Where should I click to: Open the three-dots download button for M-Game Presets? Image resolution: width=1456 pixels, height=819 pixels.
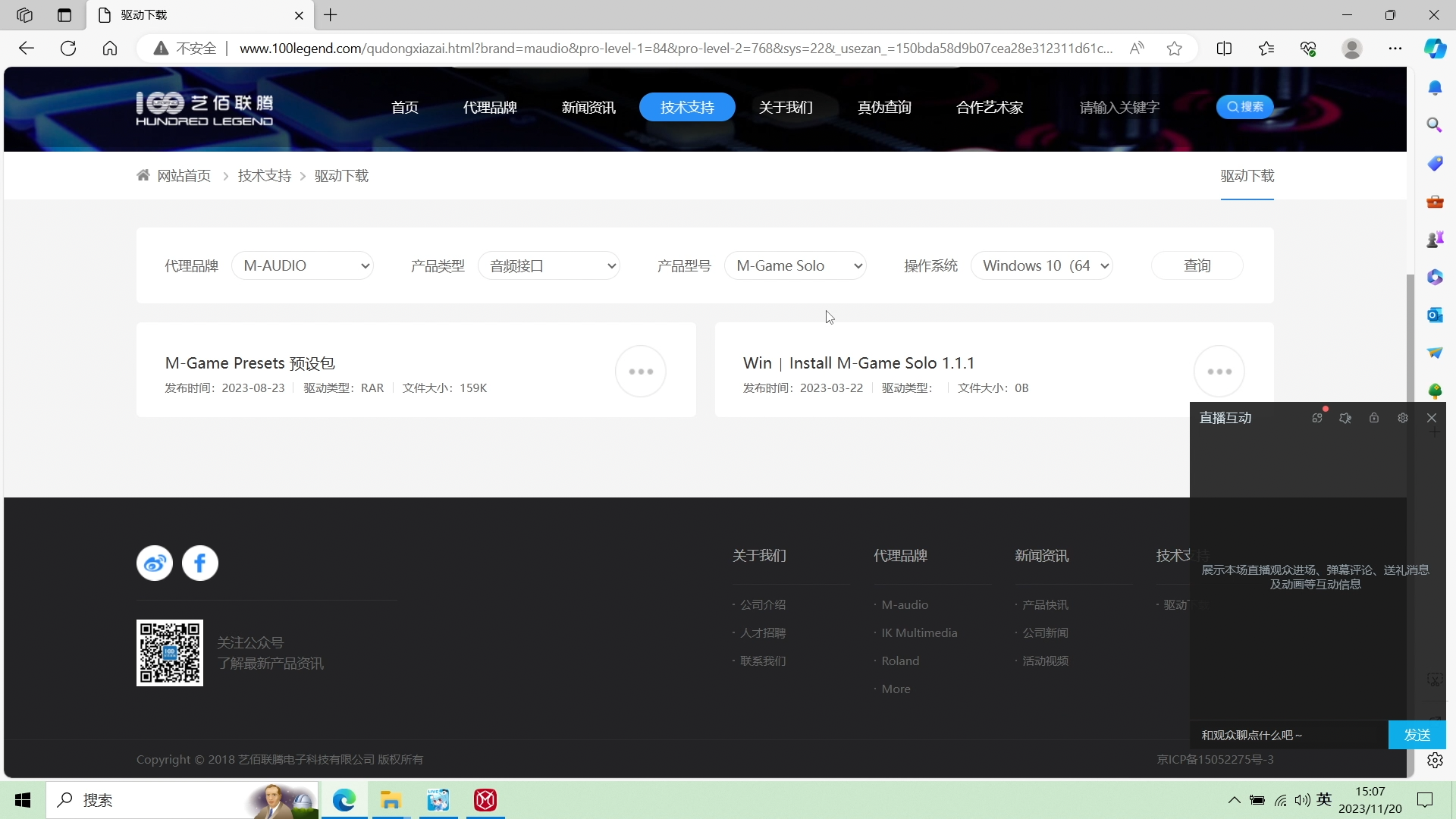(x=641, y=372)
